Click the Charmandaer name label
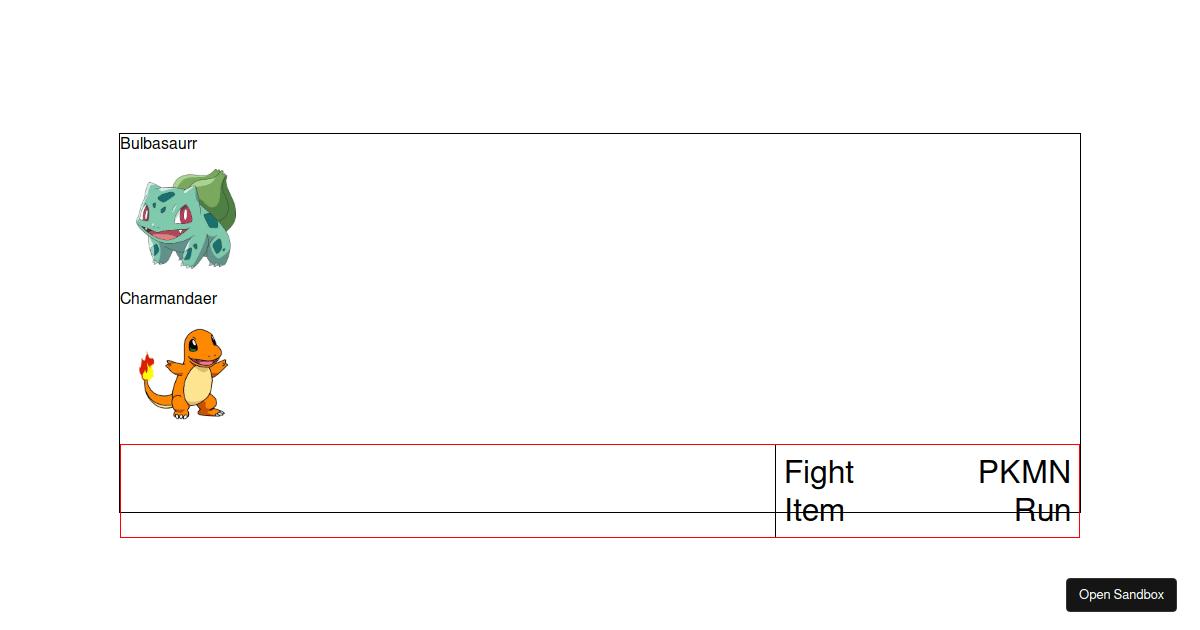The width and height of the screenshot is (1200, 630). click(169, 298)
